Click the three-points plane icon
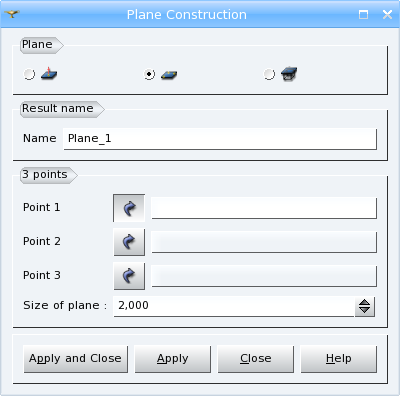The image size is (400, 396). (x=169, y=75)
